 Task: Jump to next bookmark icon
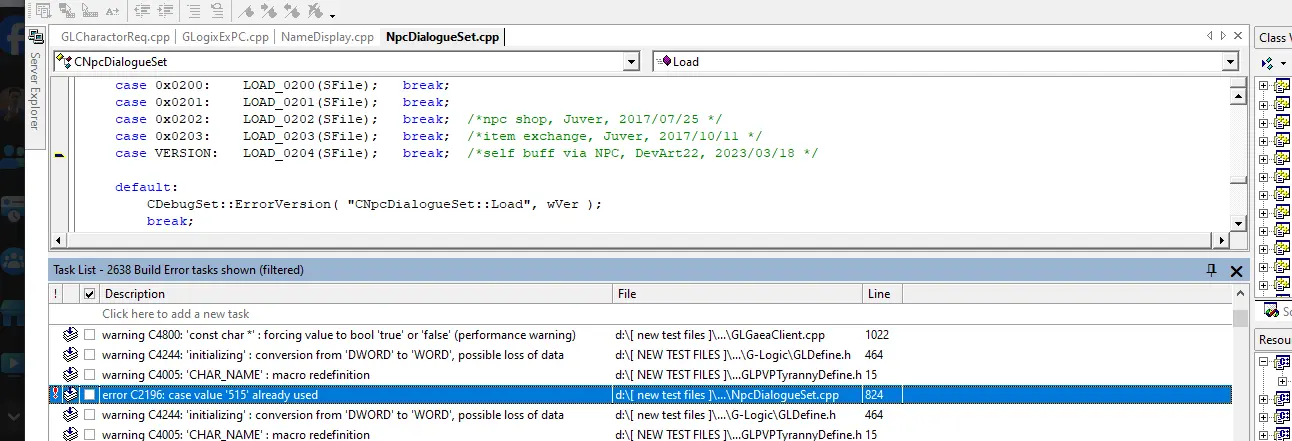269,11
